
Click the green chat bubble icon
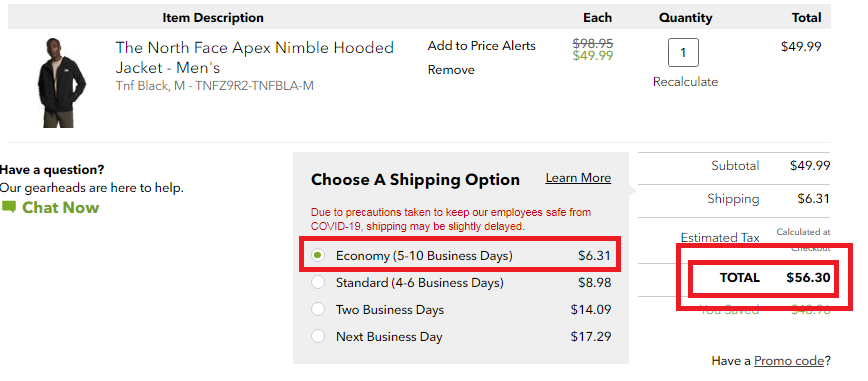tap(9, 208)
